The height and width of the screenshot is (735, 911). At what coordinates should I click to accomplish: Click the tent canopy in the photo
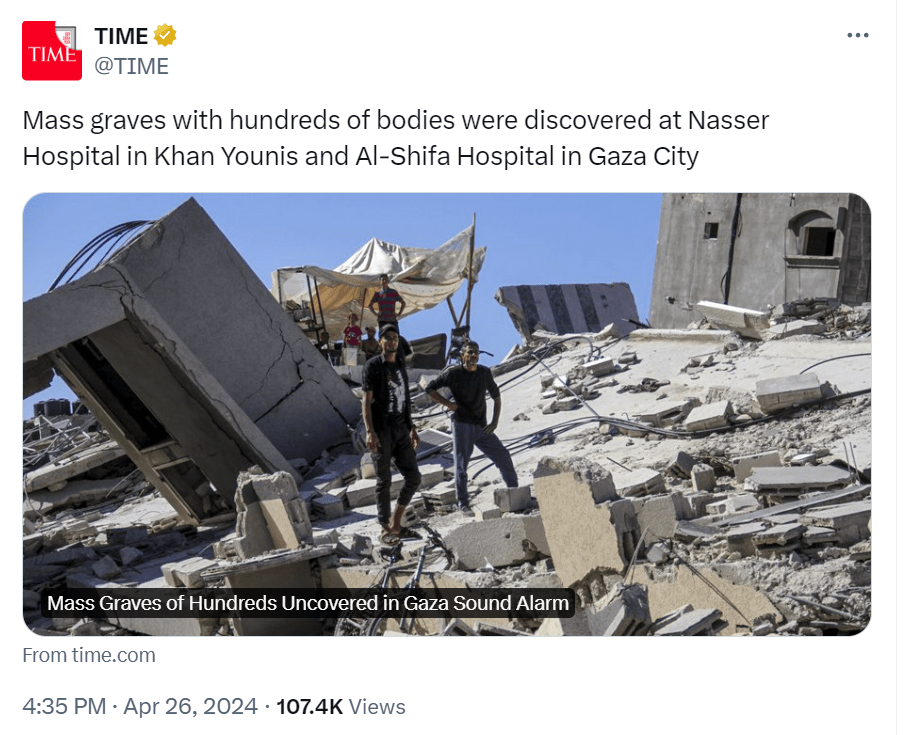pos(383,279)
